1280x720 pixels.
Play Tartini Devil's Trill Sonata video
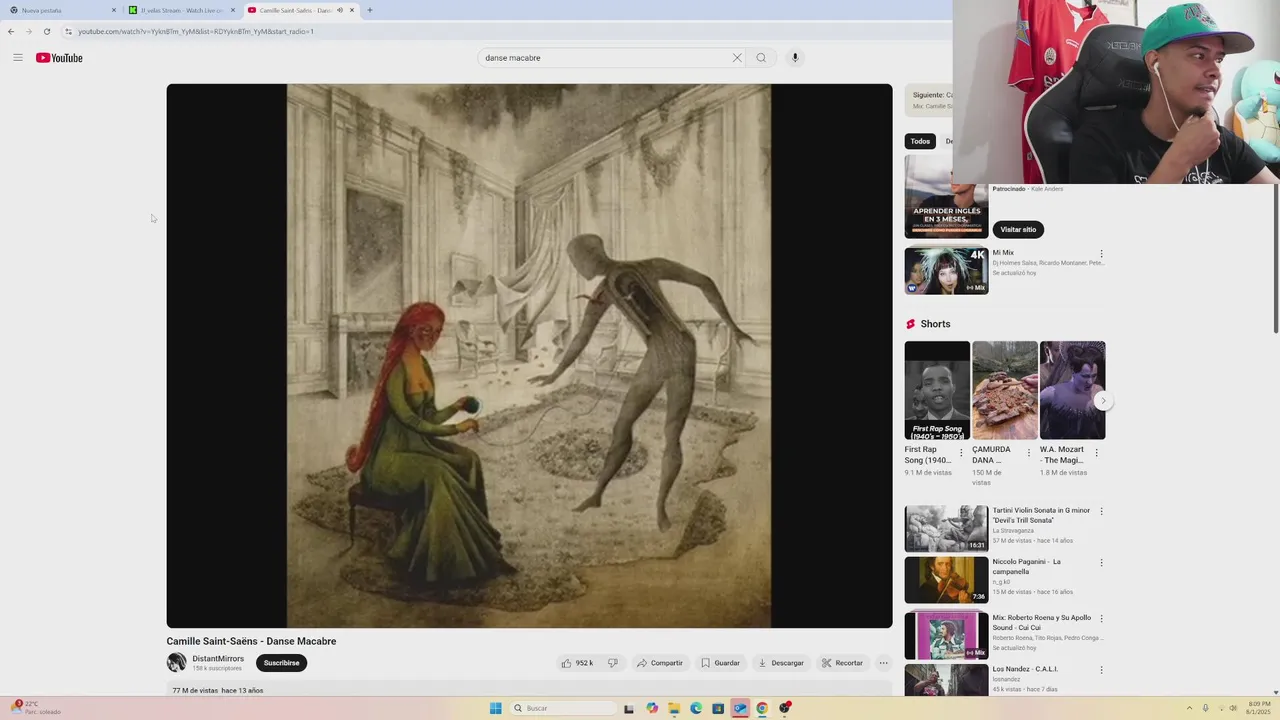(x=946, y=528)
